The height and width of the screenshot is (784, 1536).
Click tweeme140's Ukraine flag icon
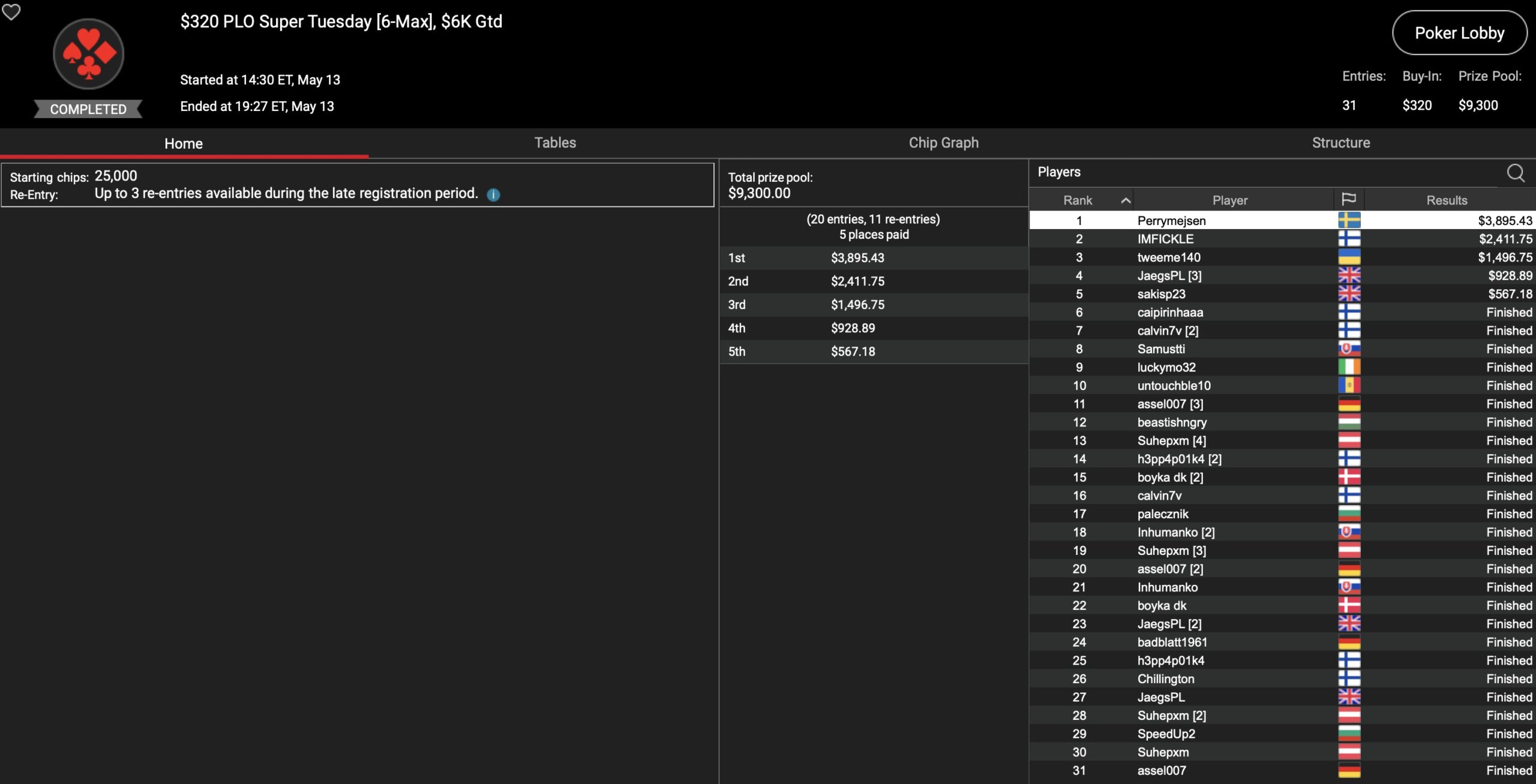click(x=1349, y=257)
